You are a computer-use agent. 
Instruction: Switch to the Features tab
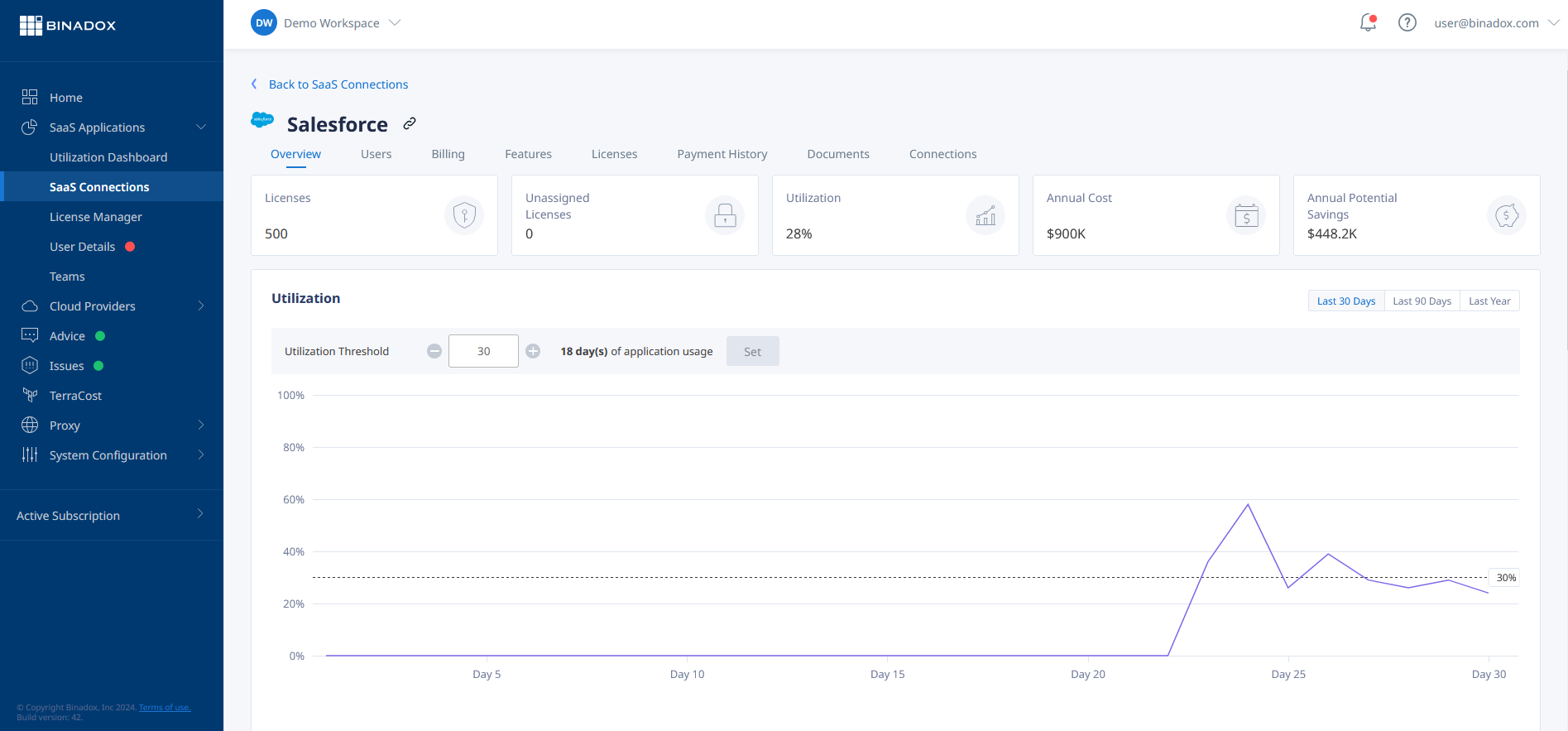(x=528, y=154)
